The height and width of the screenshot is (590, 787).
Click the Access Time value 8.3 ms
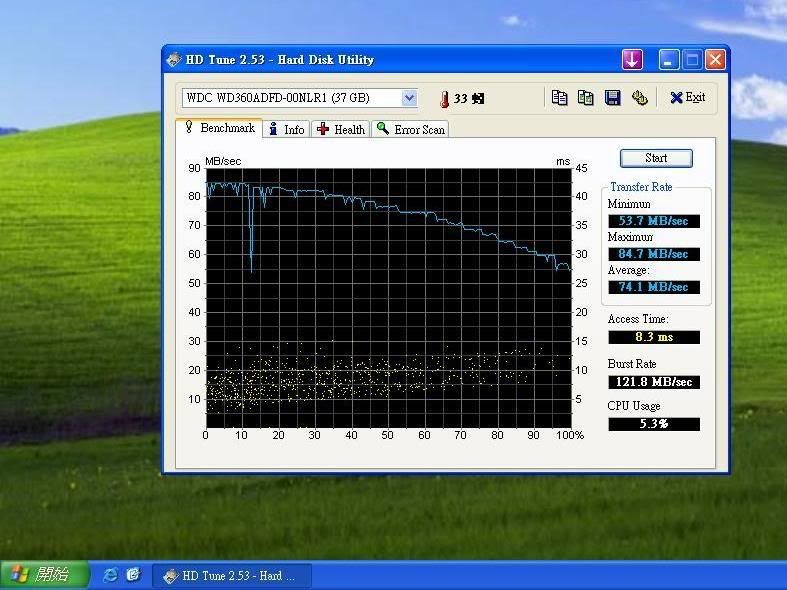tap(653, 337)
